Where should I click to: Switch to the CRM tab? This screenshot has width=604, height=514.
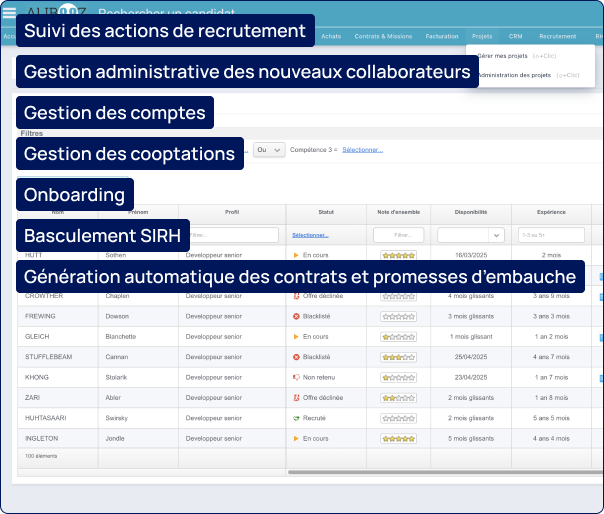[515, 35]
